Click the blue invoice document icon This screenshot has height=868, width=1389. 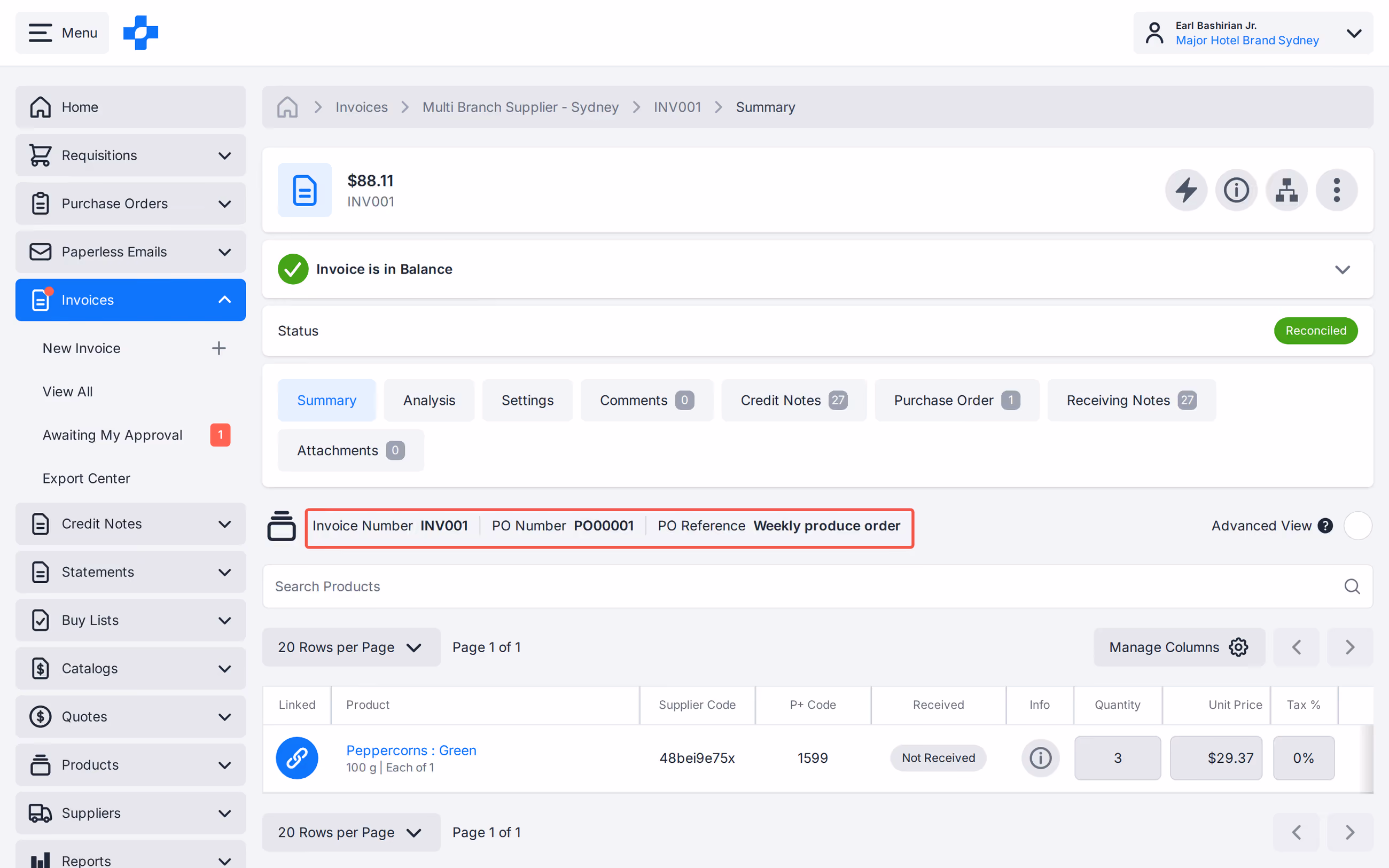(x=305, y=190)
